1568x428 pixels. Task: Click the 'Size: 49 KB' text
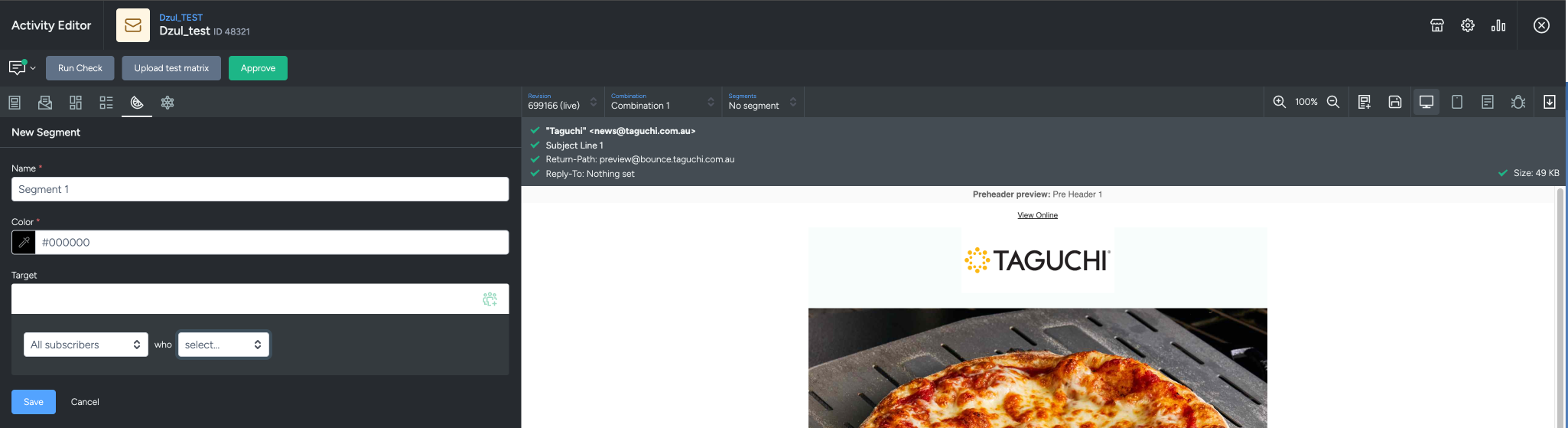click(1536, 173)
